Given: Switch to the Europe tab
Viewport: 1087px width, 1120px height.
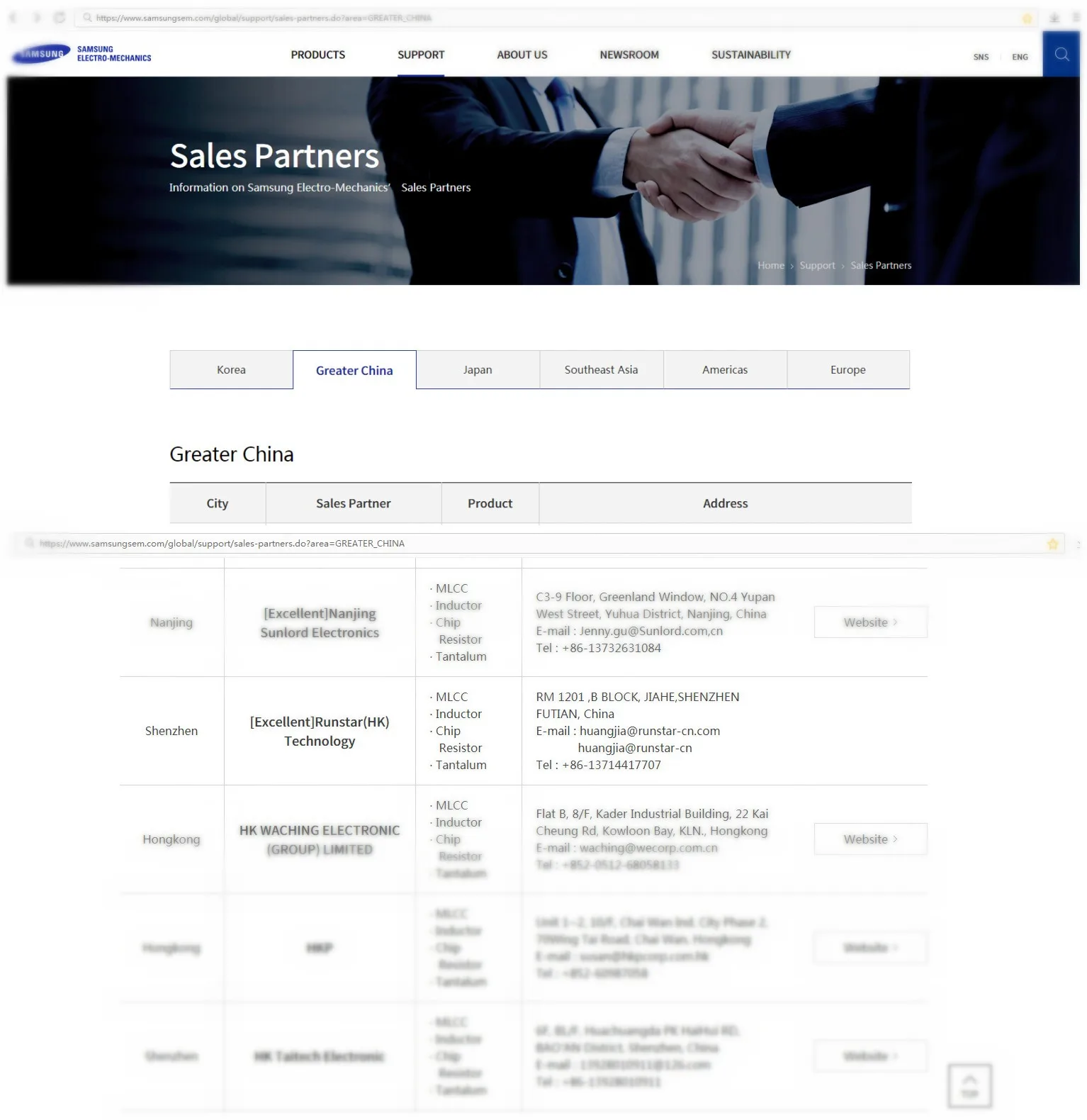Looking at the screenshot, I should point(848,369).
